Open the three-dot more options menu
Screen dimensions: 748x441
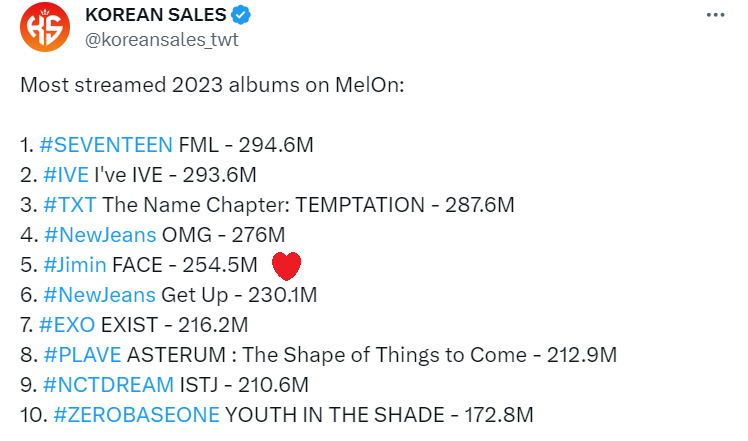(x=716, y=15)
